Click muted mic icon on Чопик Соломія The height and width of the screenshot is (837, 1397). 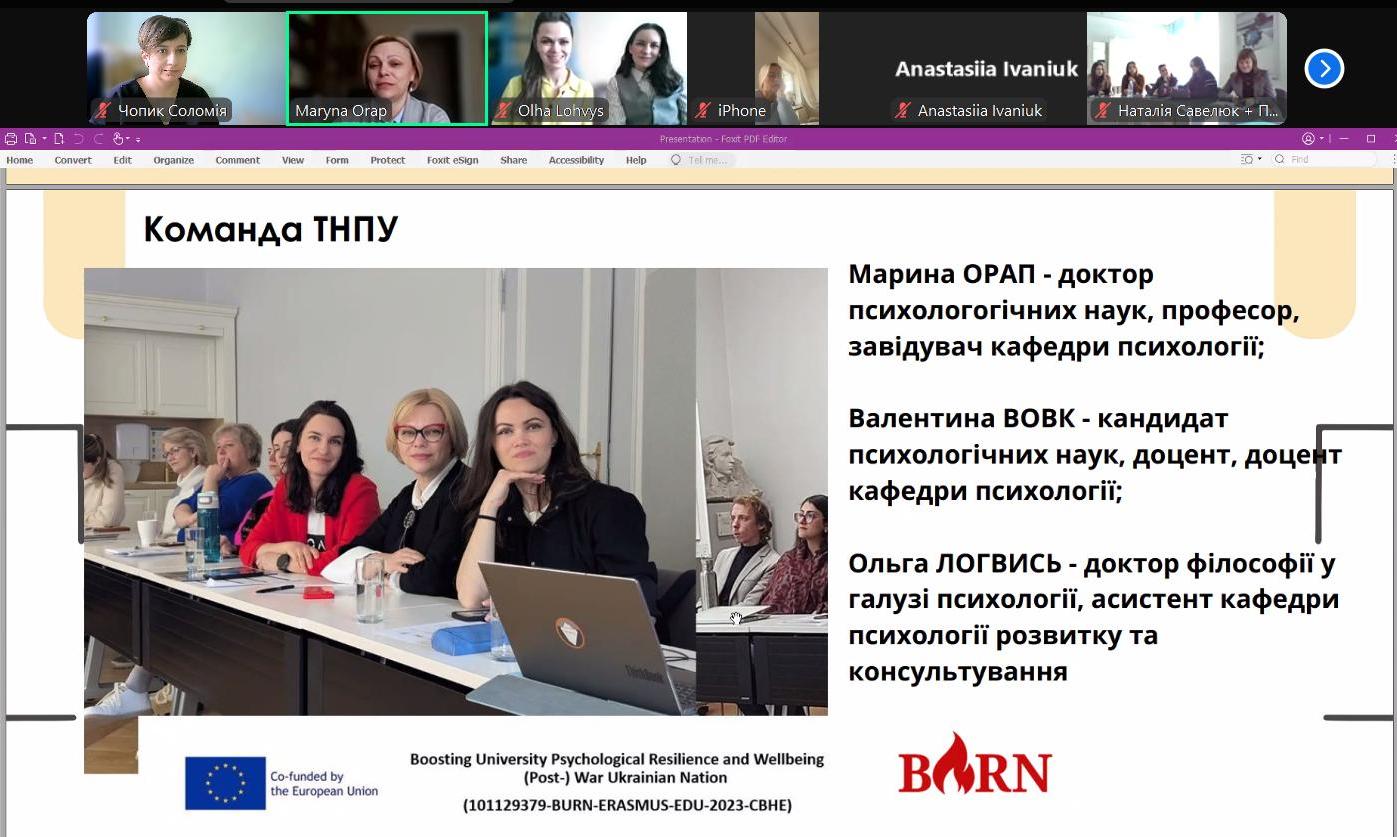point(102,111)
